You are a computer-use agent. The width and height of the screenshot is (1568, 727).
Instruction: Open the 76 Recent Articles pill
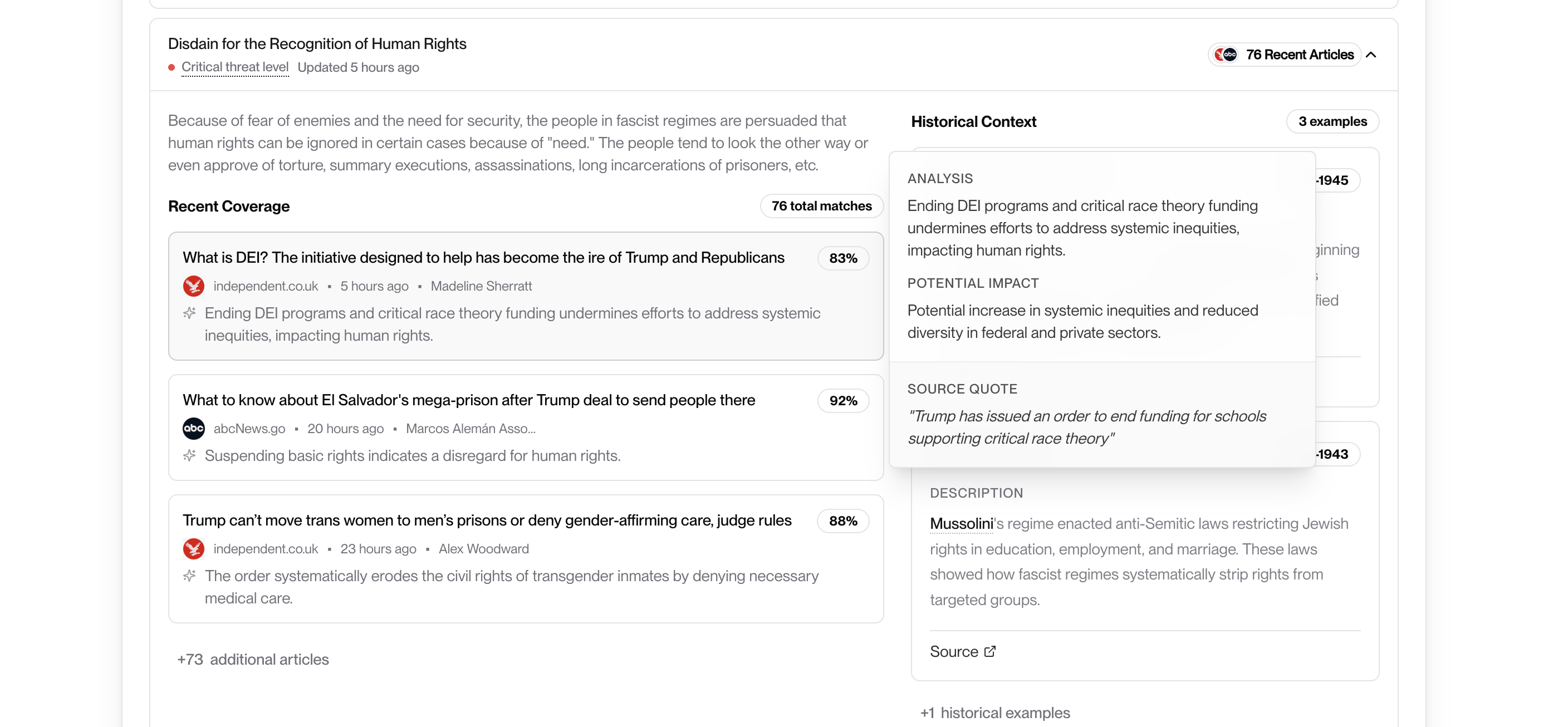[1299, 55]
